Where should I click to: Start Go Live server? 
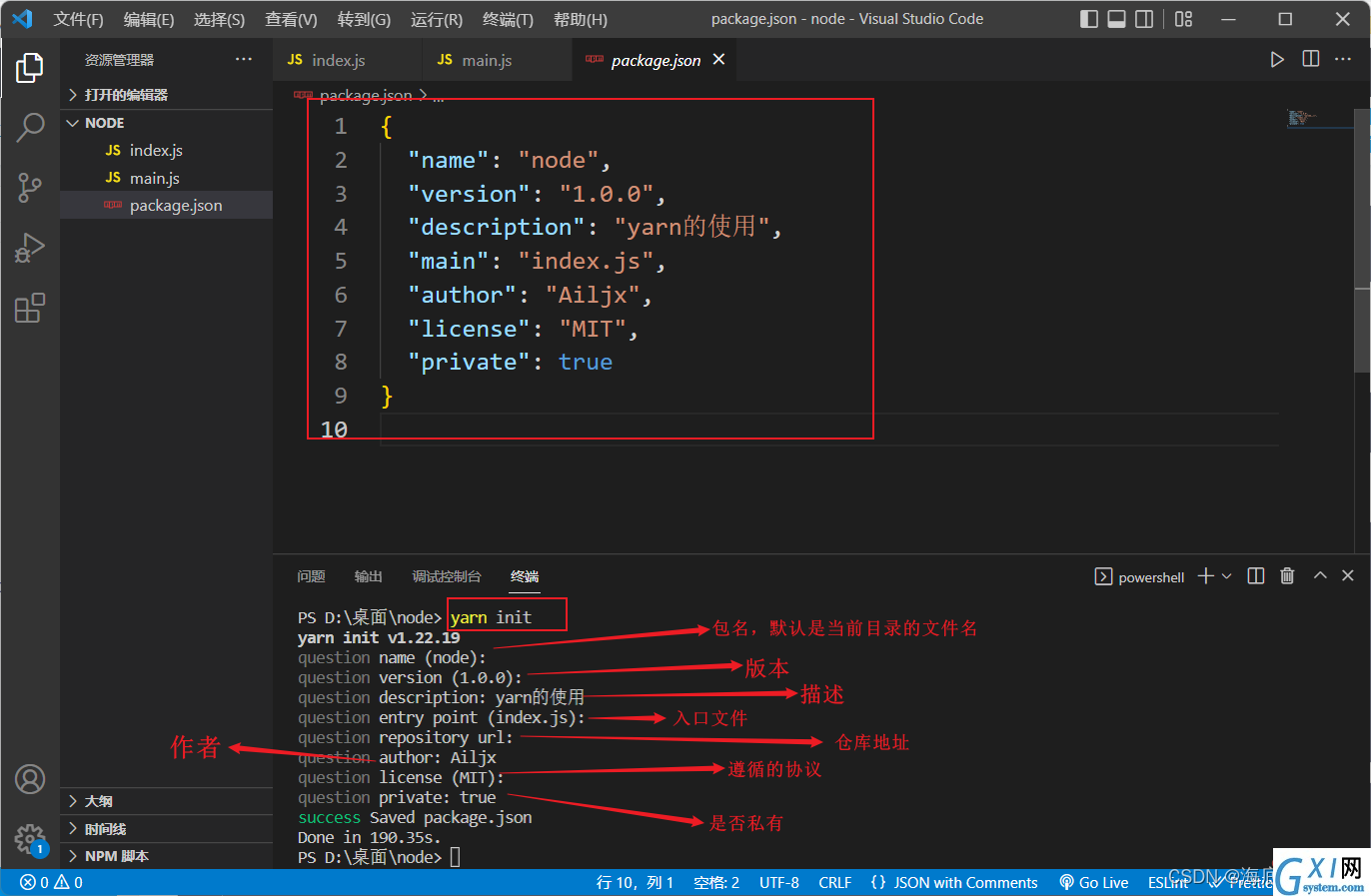pyautogui.click(x=1094, y=883)
